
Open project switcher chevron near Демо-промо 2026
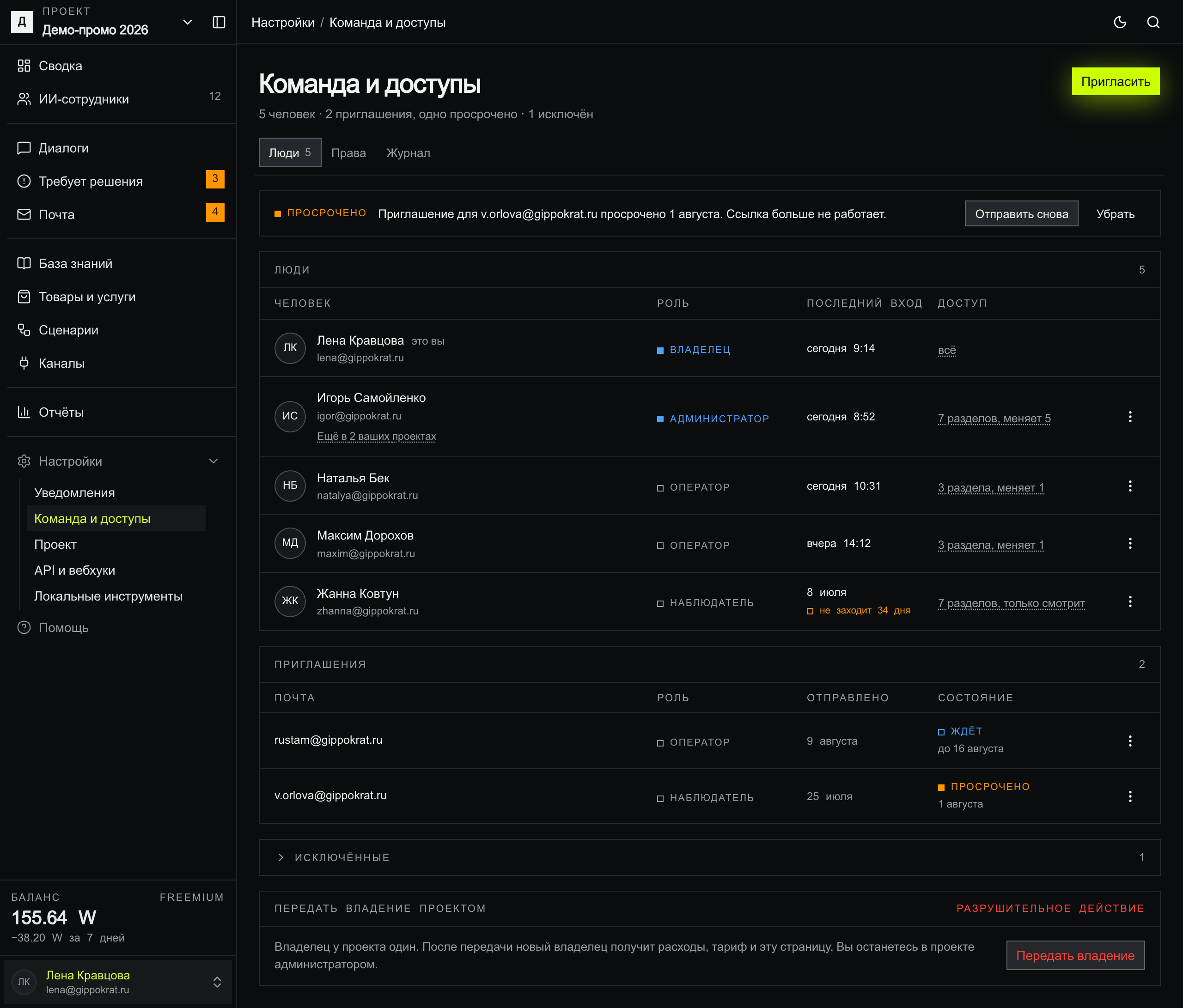[x=187, y=22]
